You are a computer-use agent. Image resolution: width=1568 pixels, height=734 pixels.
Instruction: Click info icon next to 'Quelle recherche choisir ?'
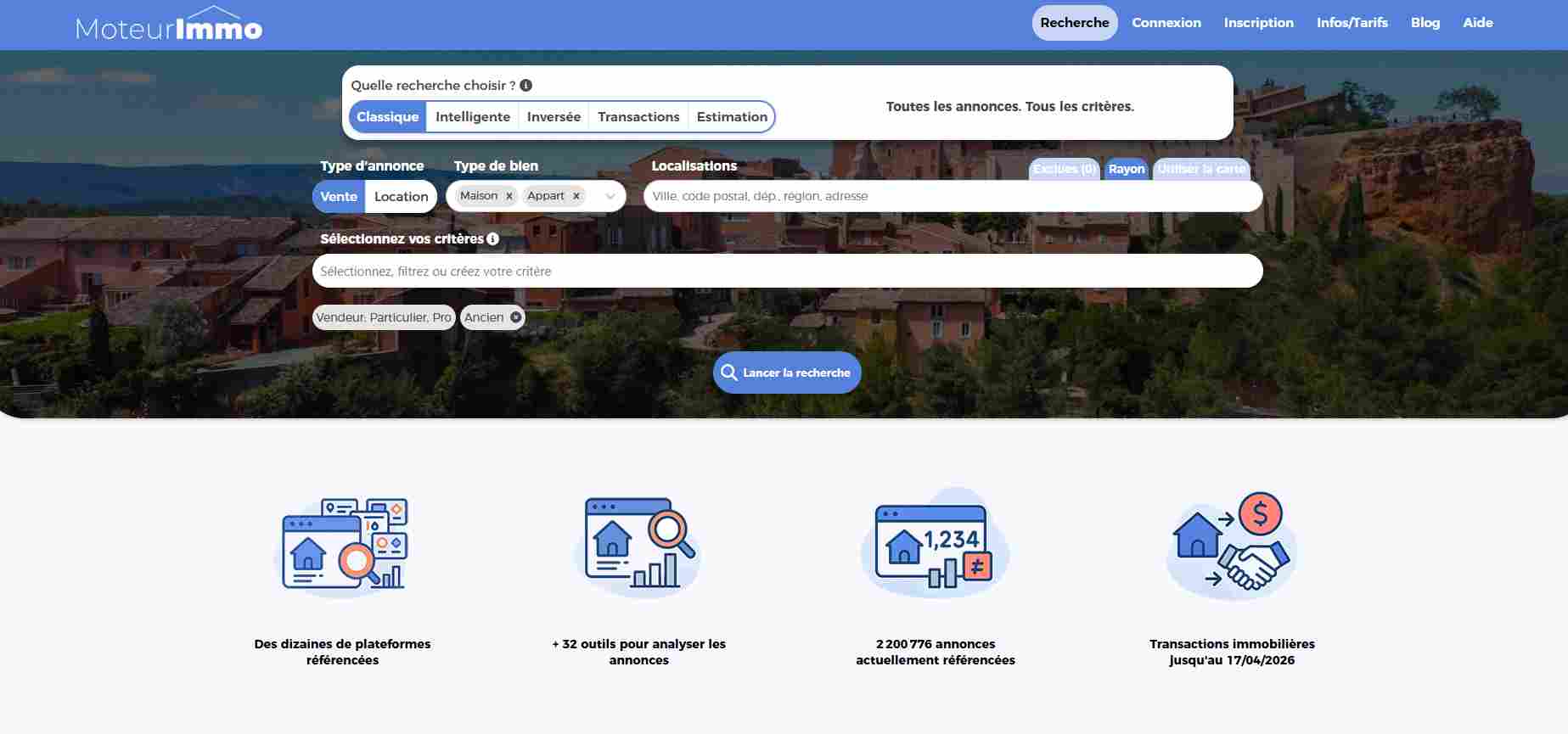point(525,86)
